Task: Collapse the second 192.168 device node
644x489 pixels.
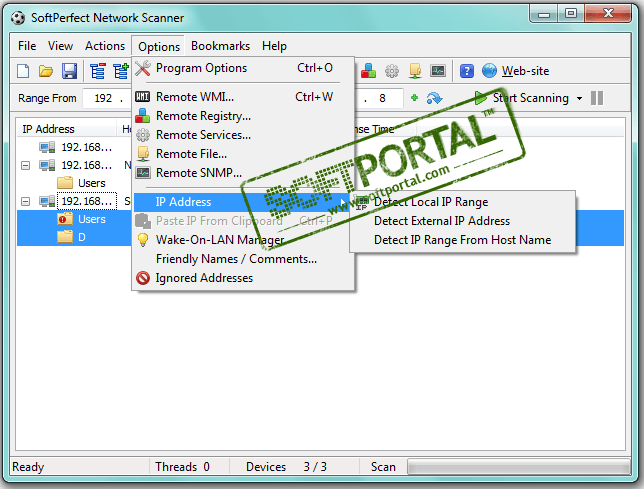Action: pyautogui.click(x=25, y=165)
